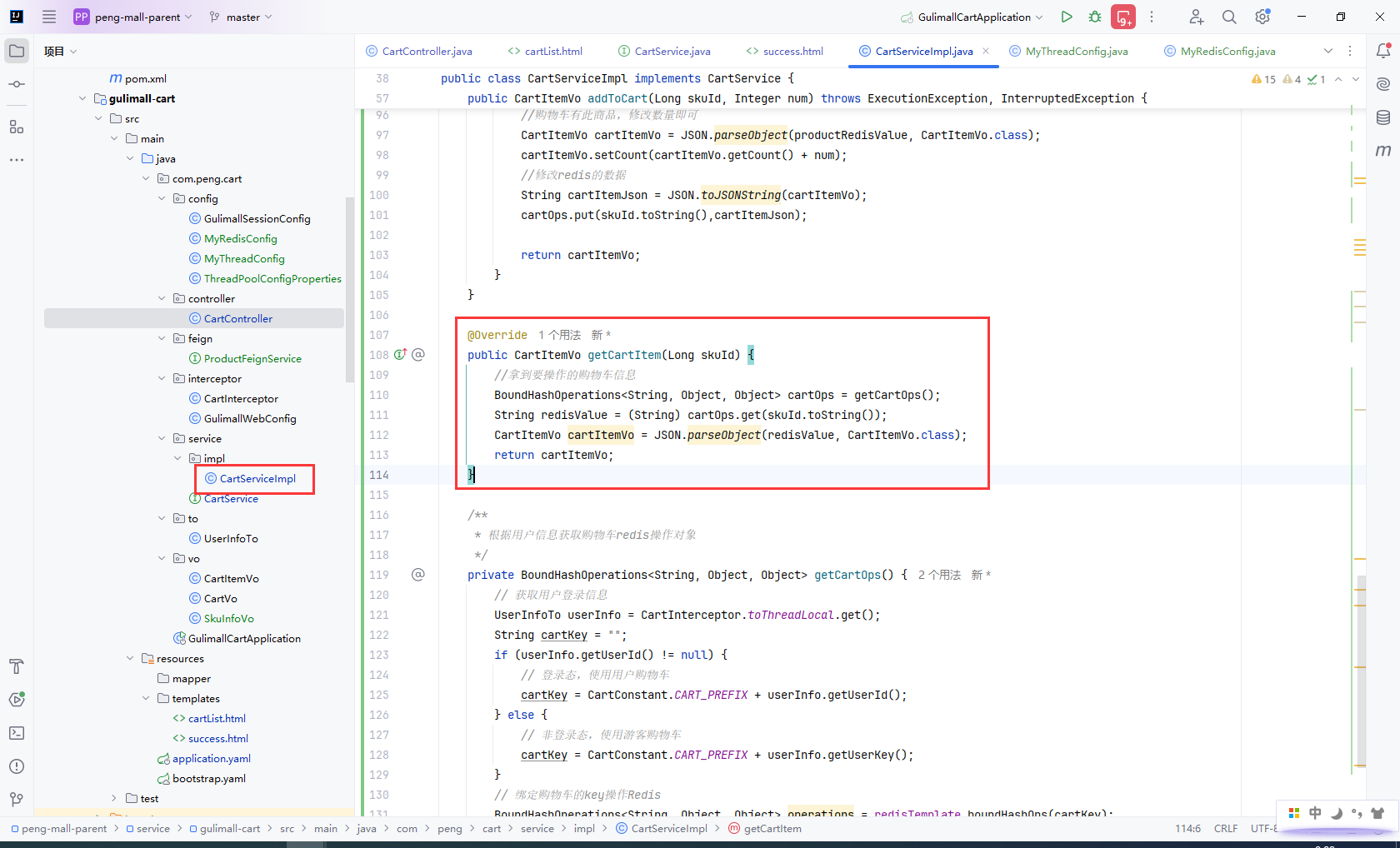Open IDE settings gear icon
This screenshot has height=848, width=1400.
click(1262, 17)
